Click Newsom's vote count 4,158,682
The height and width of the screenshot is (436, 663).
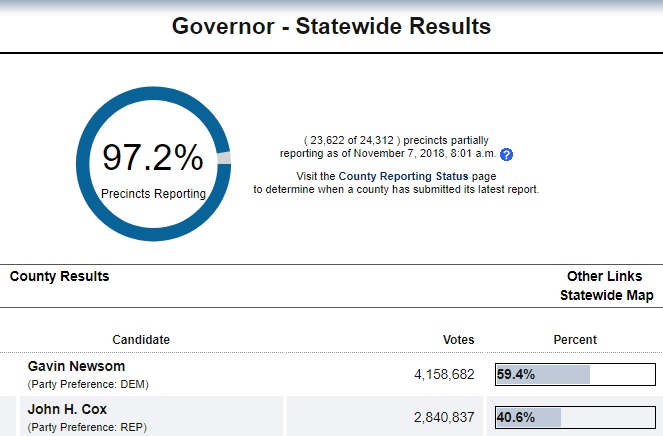(x=443, y=375)
